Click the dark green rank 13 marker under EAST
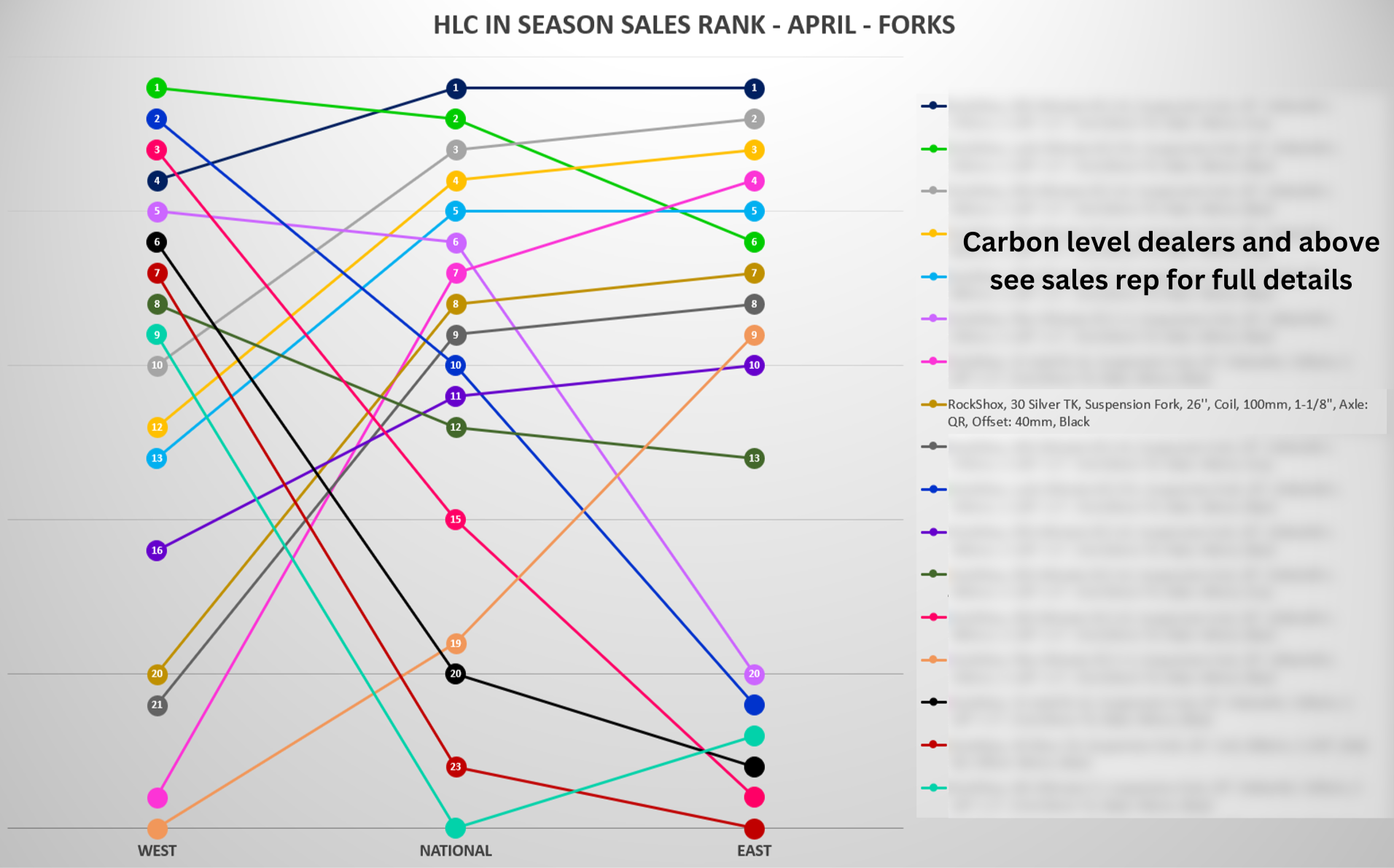Screen dimensions: 1394x868 coord(754,458)
